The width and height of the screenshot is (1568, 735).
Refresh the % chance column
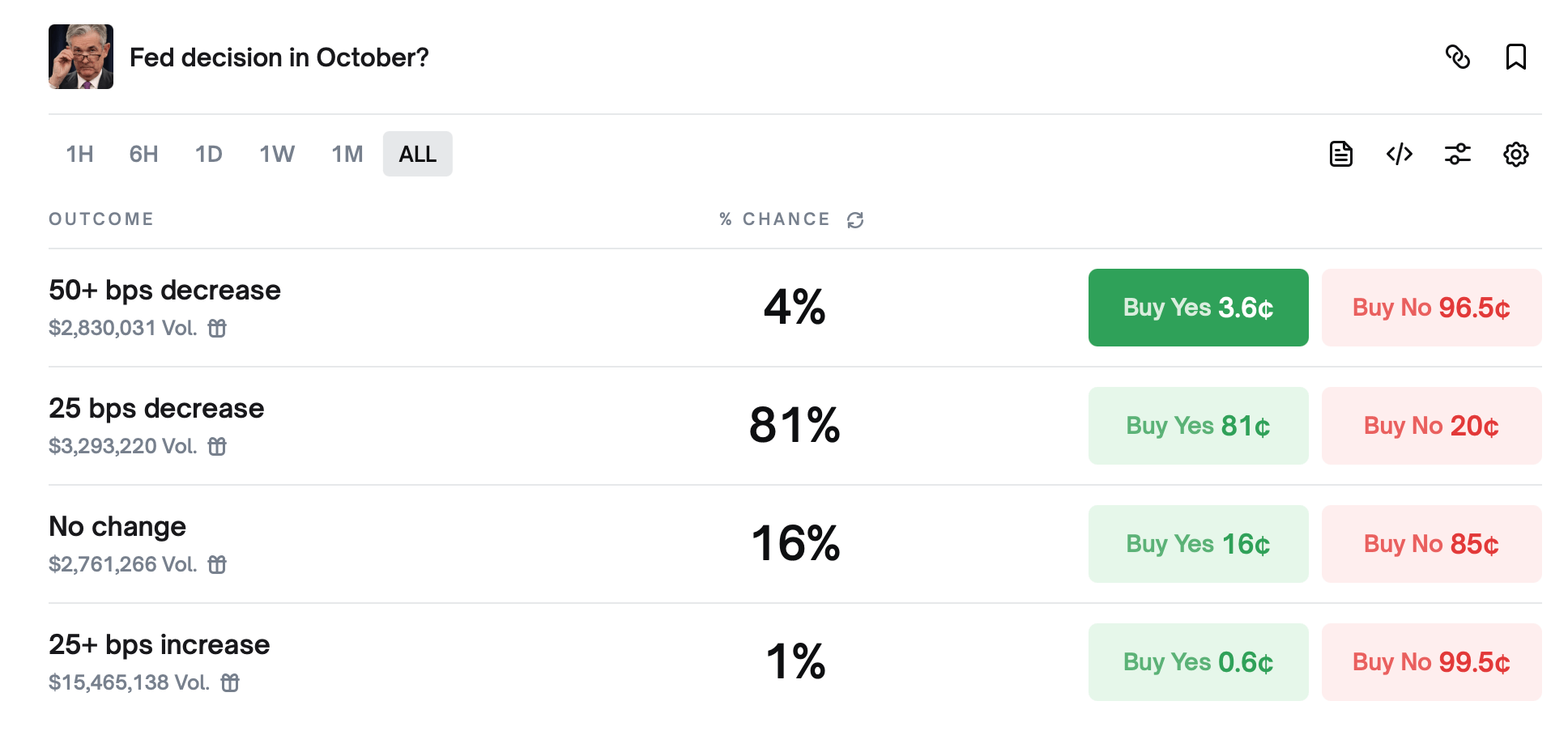coord(855,220)
